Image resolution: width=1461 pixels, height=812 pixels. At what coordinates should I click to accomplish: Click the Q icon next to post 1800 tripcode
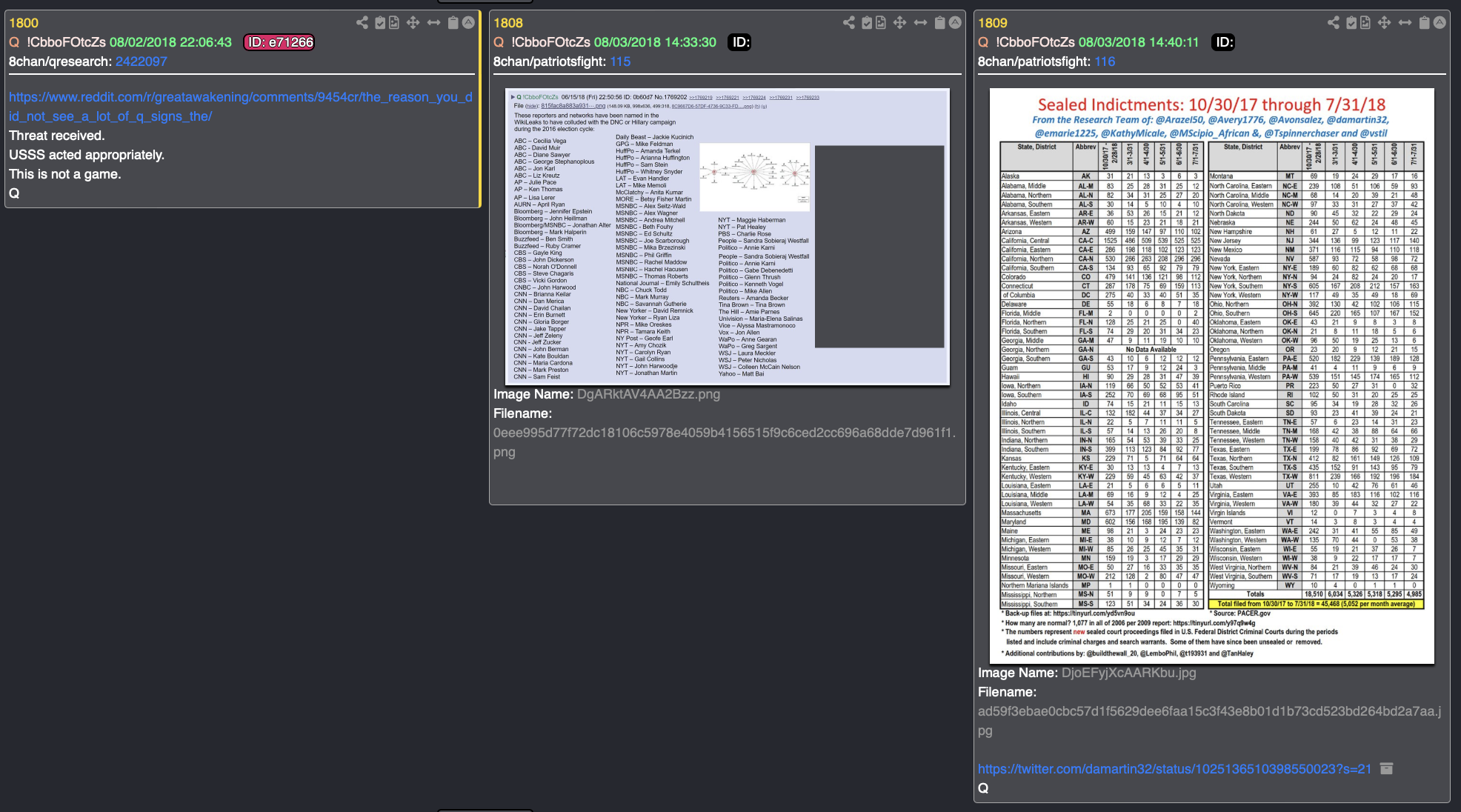point(14,42)
